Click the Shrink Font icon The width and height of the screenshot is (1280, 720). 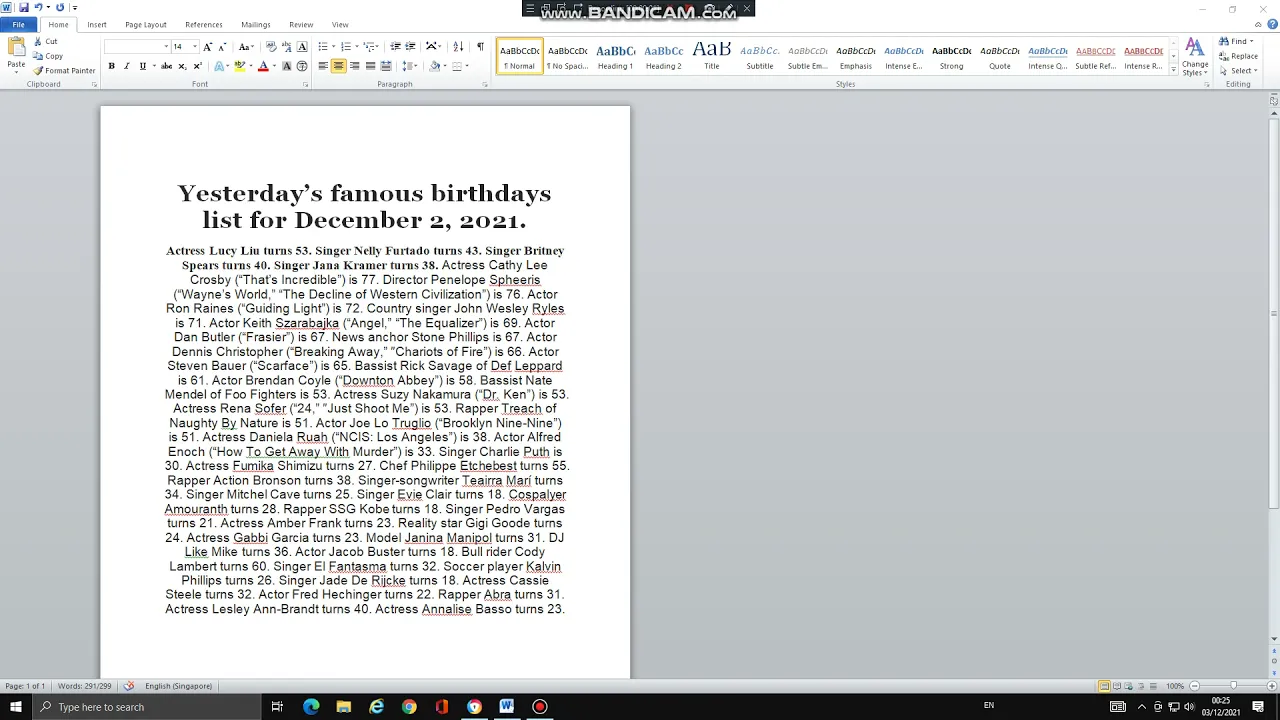220,47
